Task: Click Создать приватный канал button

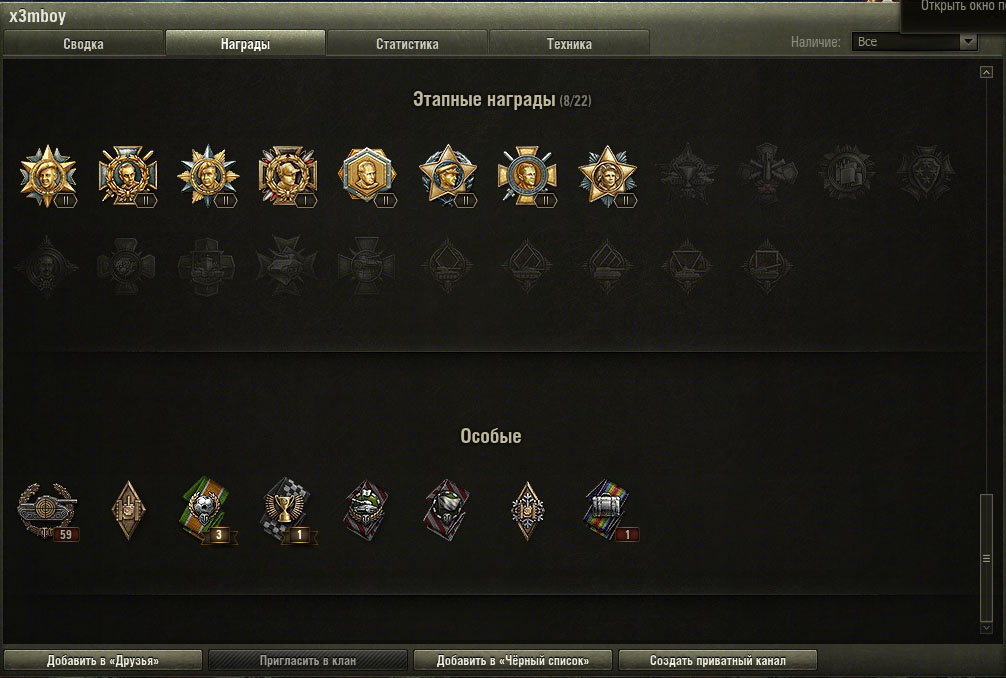Action: pyautogui.click(x=717, y=660)
